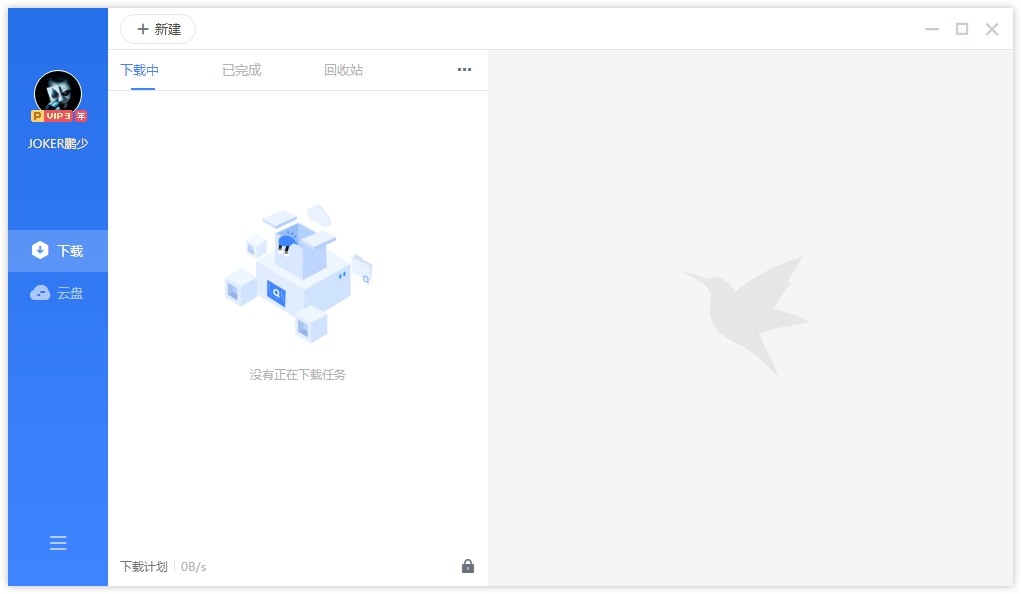
Task: Expand the three-dot more options menu
Action: [x=464, y=70]
